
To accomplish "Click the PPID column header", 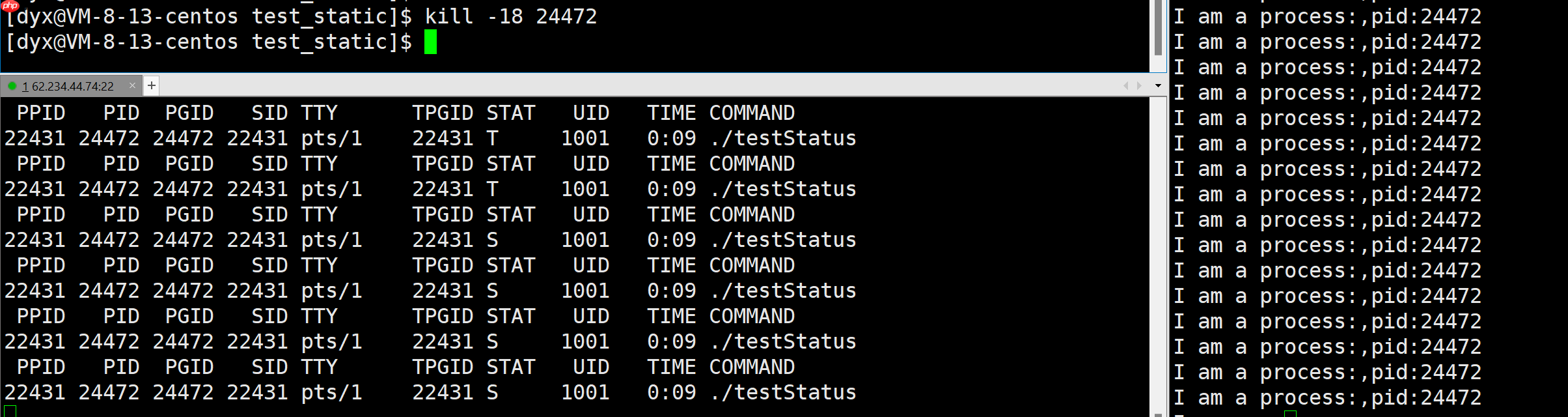I will tap(42, 112).
